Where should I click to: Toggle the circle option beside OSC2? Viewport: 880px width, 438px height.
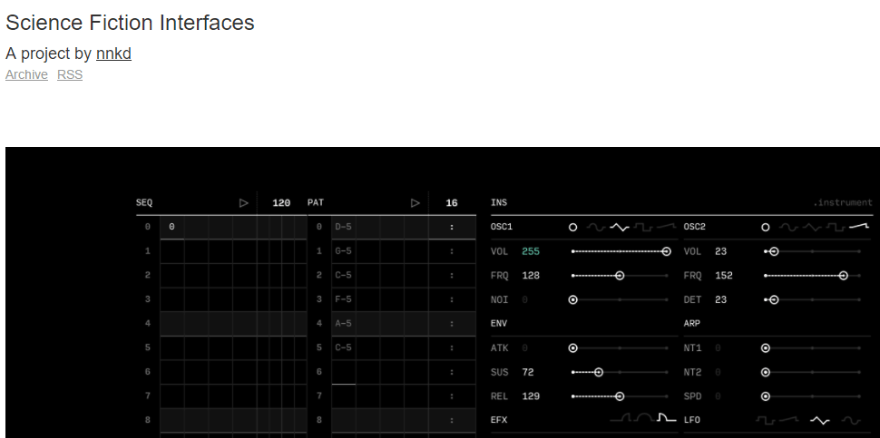pyautogui.click(x=766, y=227)
